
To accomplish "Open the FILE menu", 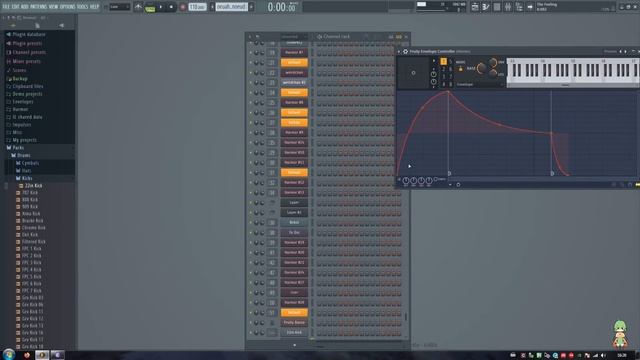I will tap(6, 7).
